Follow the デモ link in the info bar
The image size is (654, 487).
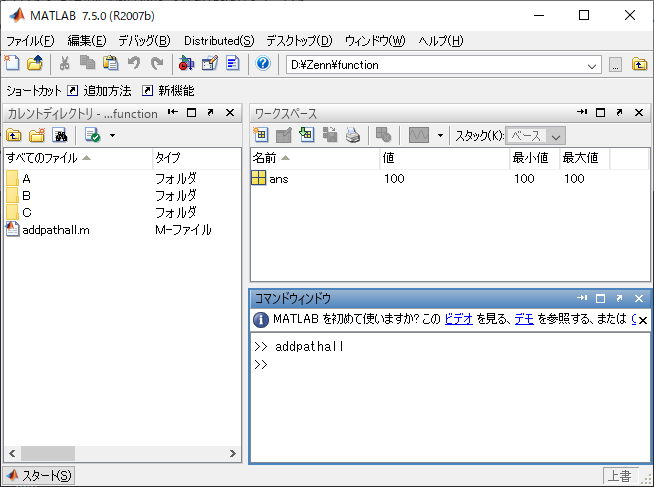pos(524,319)
